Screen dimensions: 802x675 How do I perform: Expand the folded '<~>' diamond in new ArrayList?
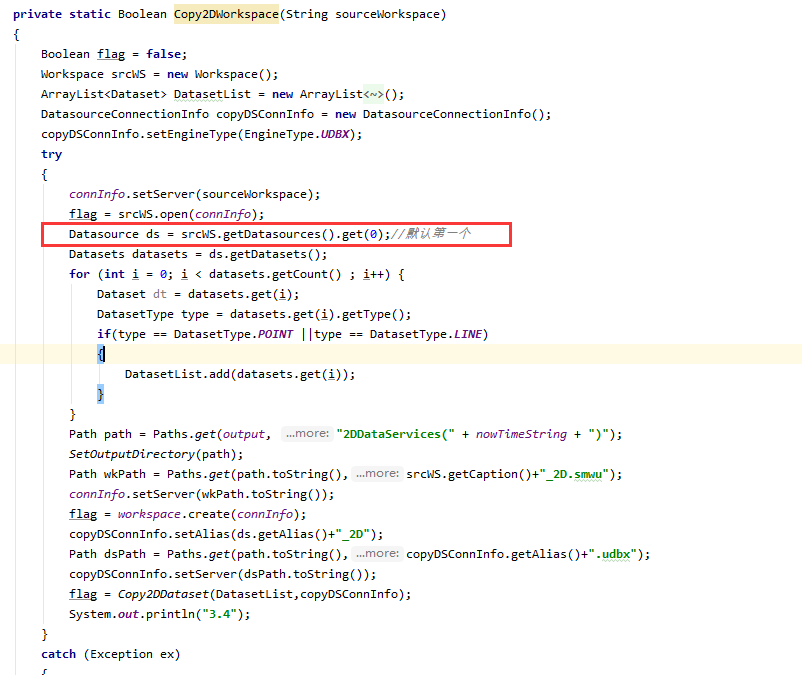[373, 95]
